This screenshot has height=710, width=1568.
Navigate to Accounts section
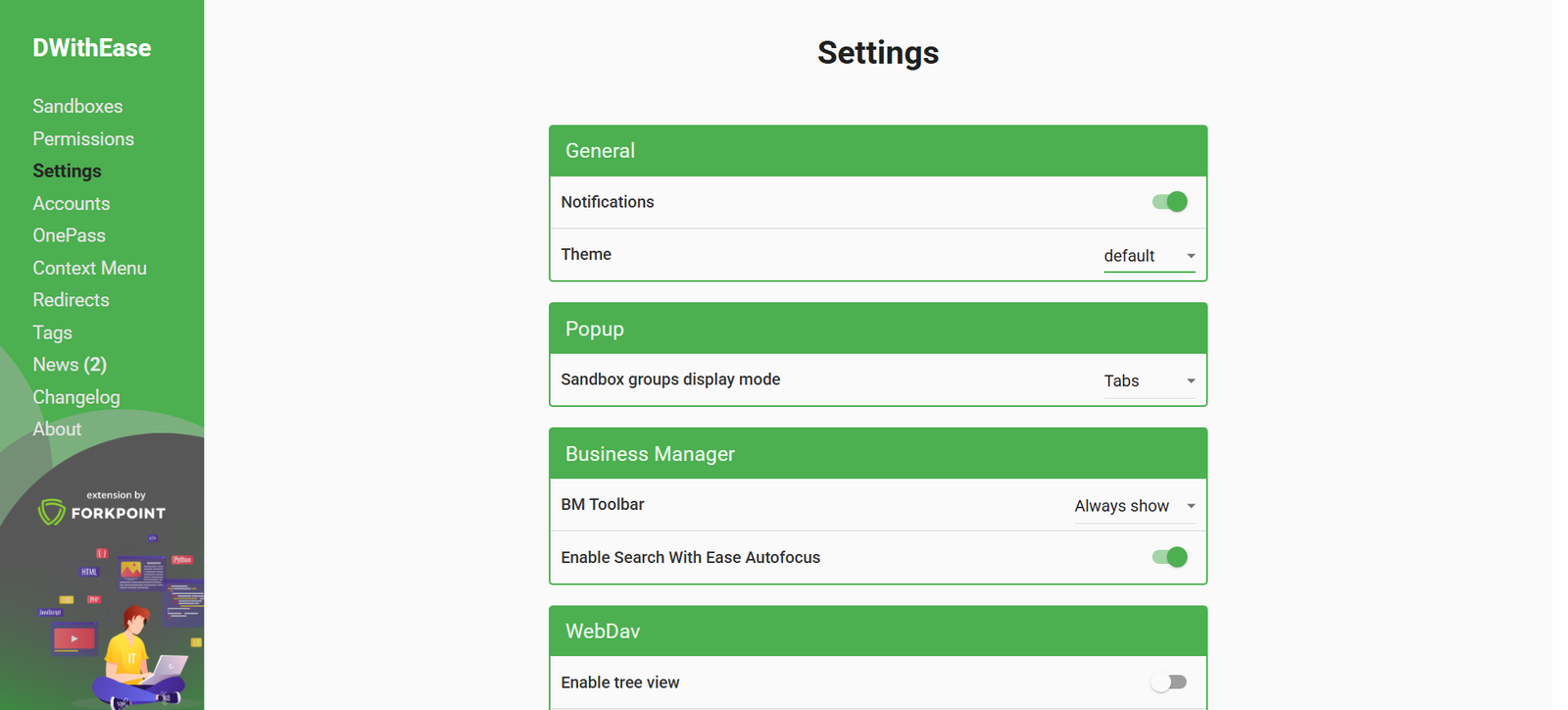[71, 203]
